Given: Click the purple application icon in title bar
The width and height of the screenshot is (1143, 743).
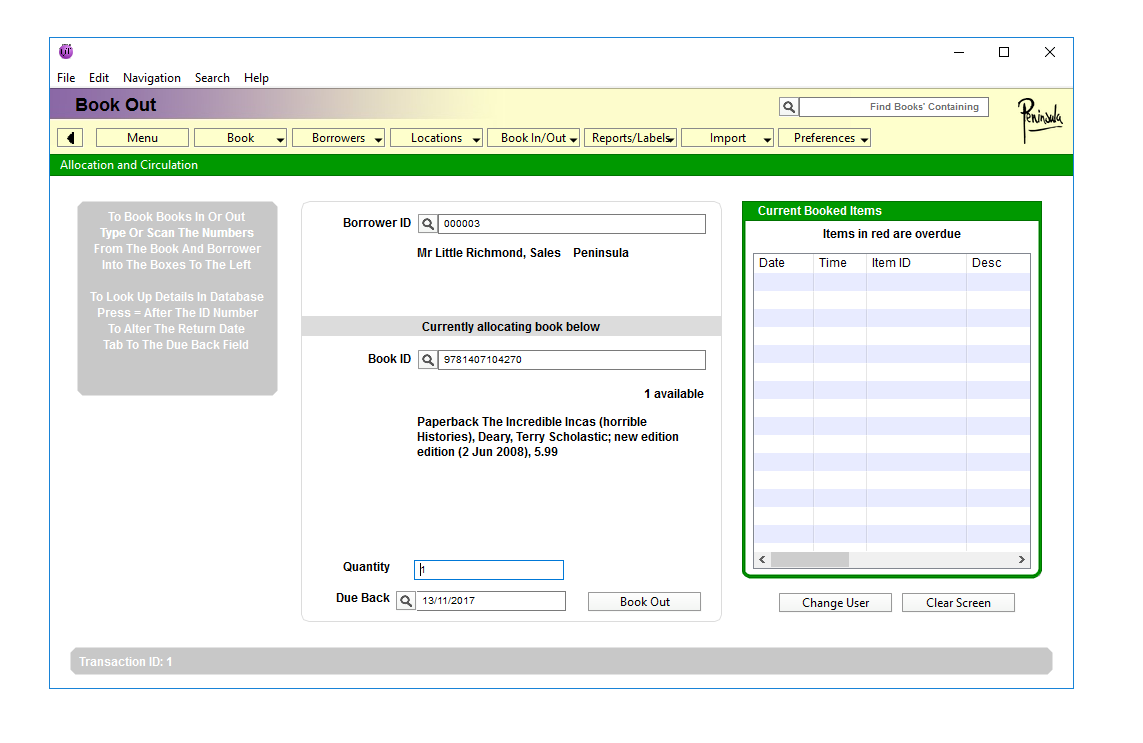Looking at the screenshot, I should [x=66, y=51].
